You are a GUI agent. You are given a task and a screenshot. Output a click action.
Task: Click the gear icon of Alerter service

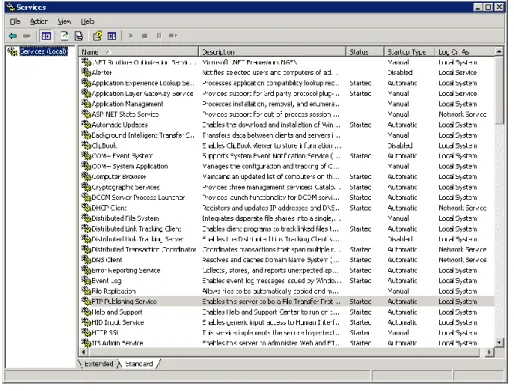(x=86, y=72)
